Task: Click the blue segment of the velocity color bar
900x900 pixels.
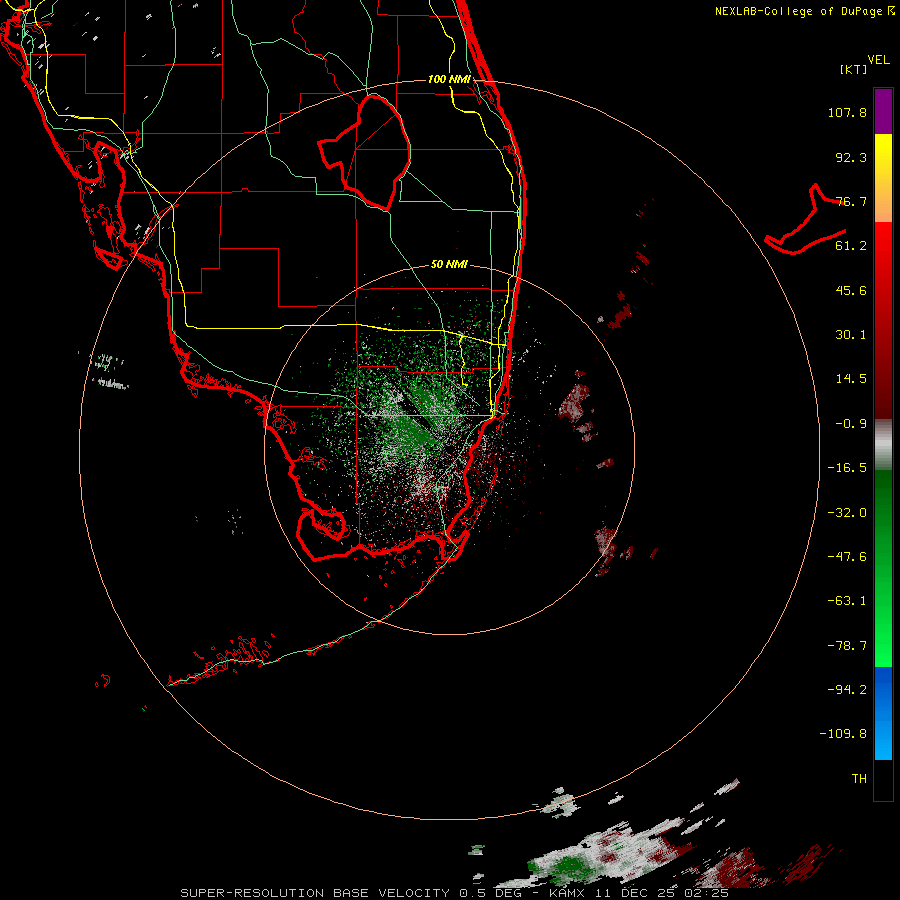Action: (x=883, y=713)
